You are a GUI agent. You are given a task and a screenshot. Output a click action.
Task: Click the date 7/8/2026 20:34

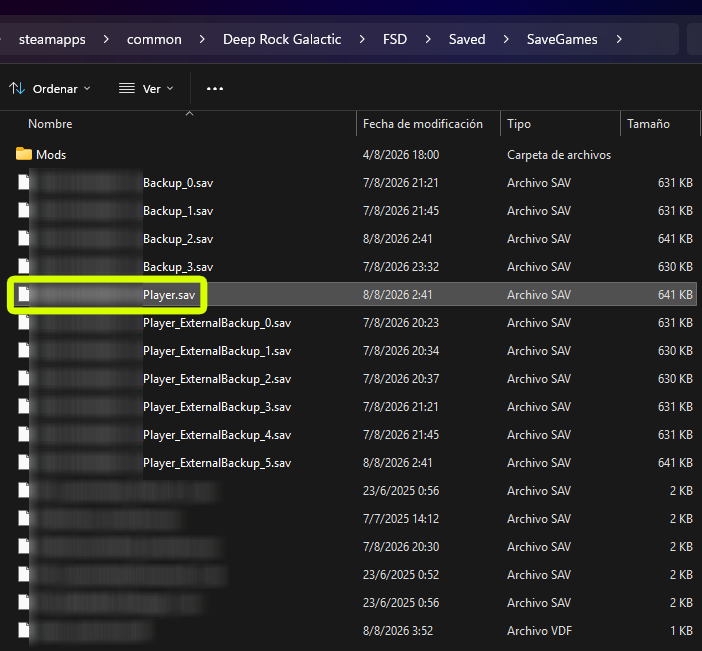click(x=401, y=351)
